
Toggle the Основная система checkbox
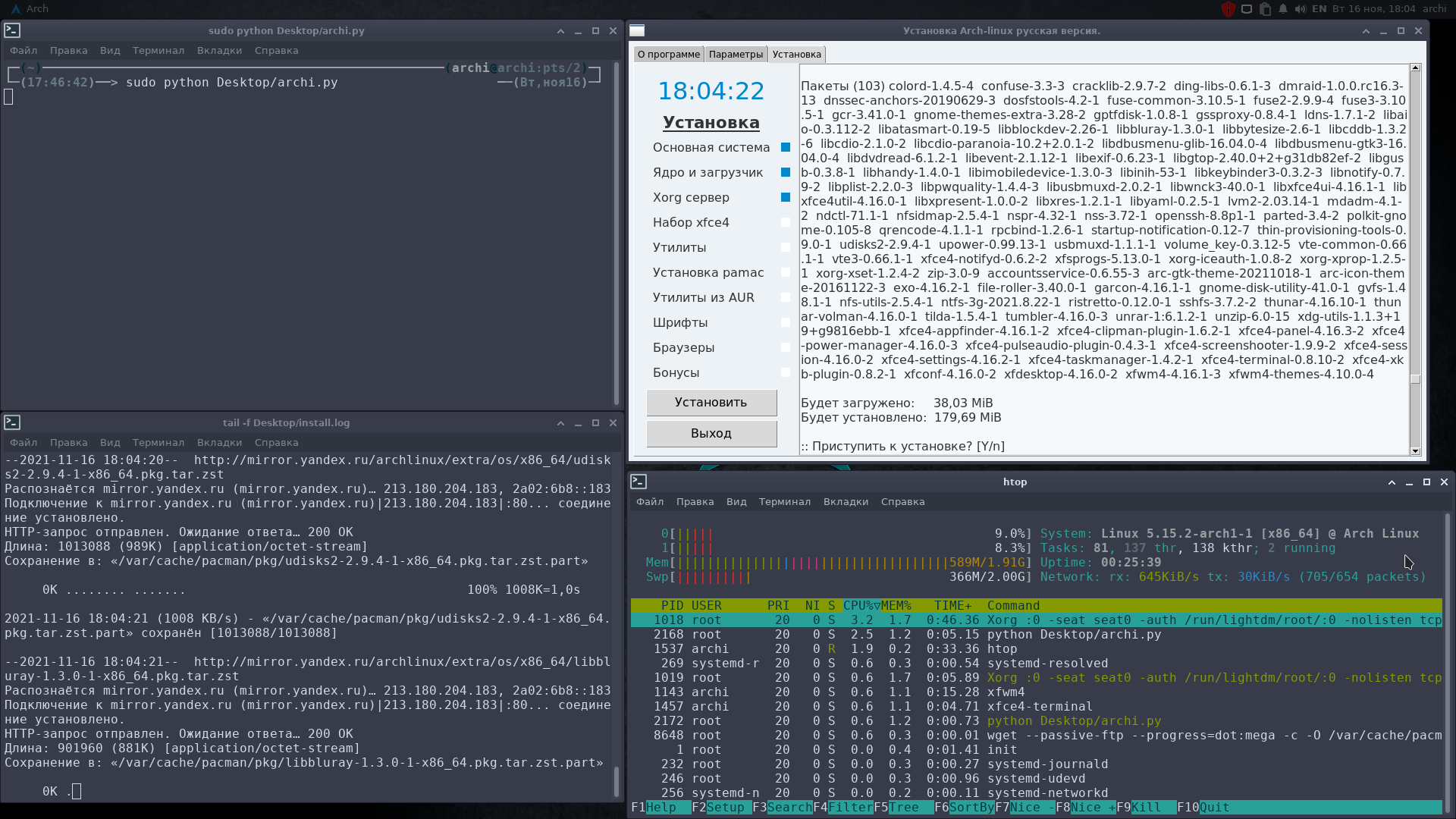(786, 148)
